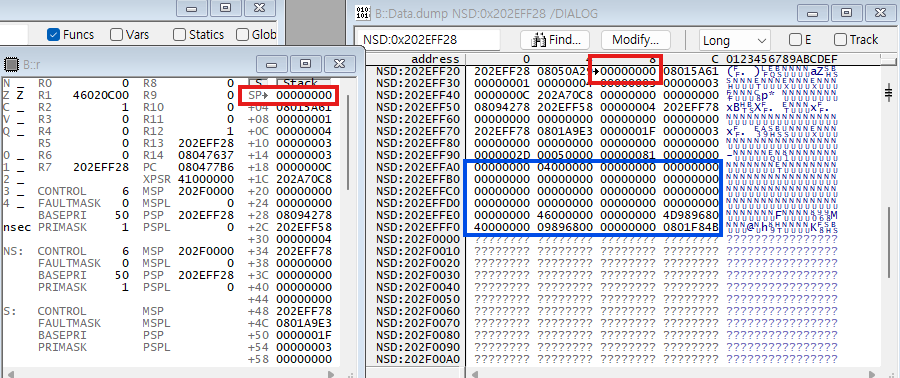
Task: Click left scroll arrow under Data.dump window
Action: tap(476, 374)
